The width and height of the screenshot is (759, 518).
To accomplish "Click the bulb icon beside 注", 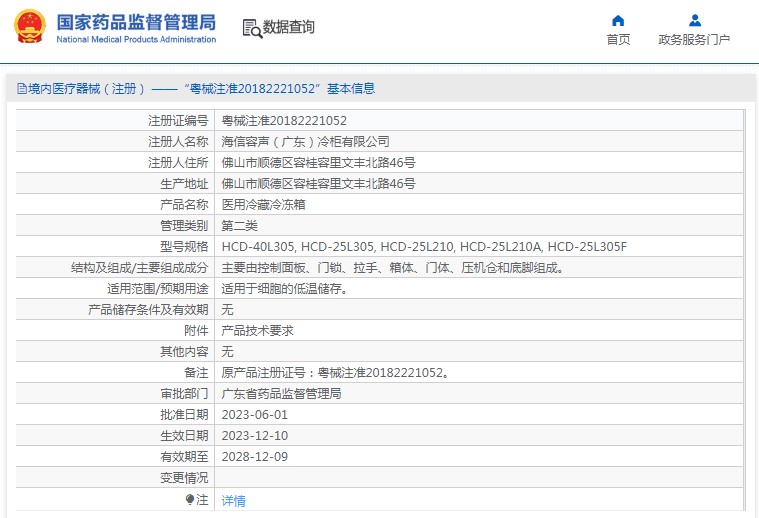I will [190, 499].
